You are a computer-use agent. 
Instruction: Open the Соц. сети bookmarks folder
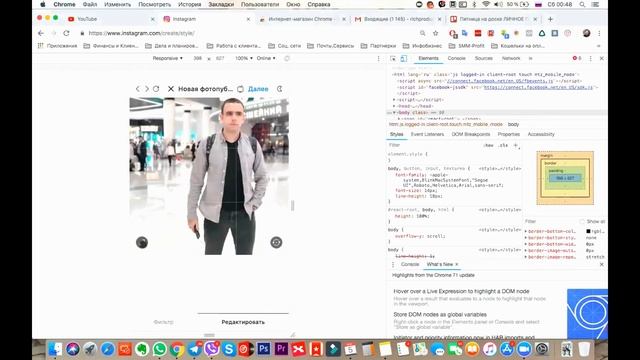(284, 46)
